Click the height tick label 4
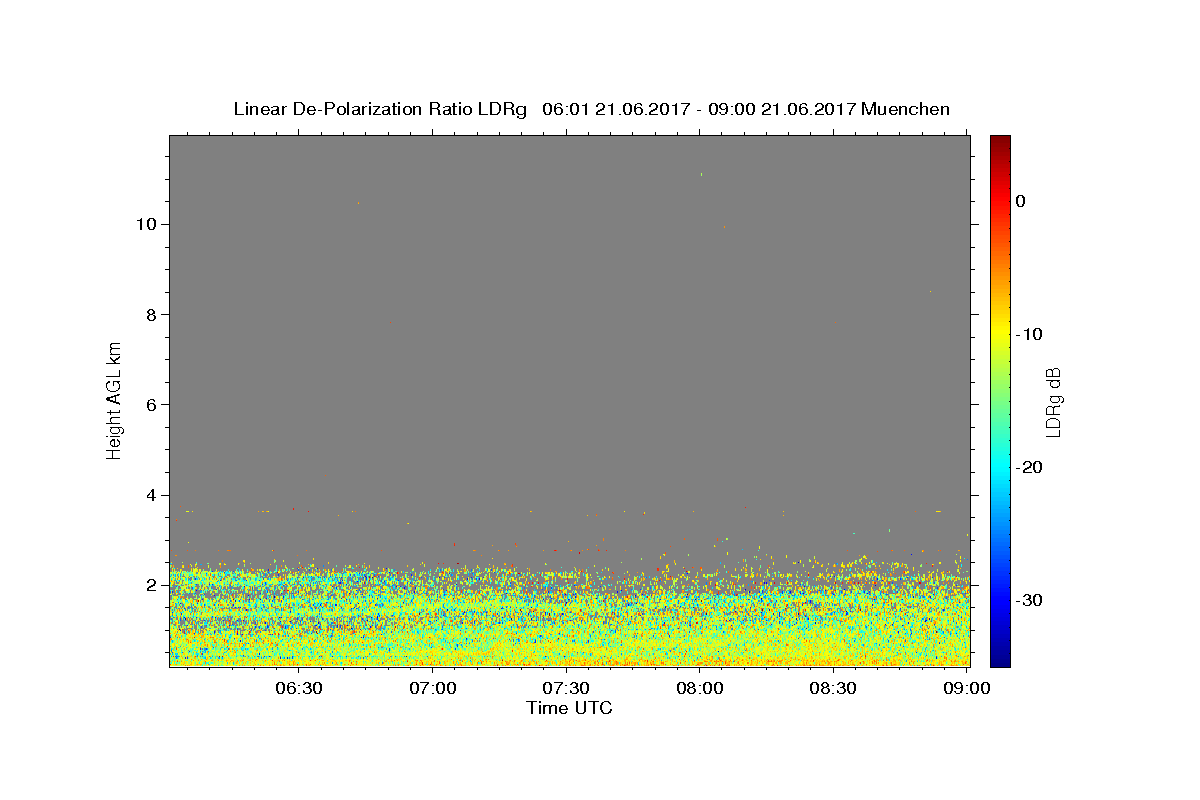The width and height of the screenshot is (1200, 800). tap(150, 494)
